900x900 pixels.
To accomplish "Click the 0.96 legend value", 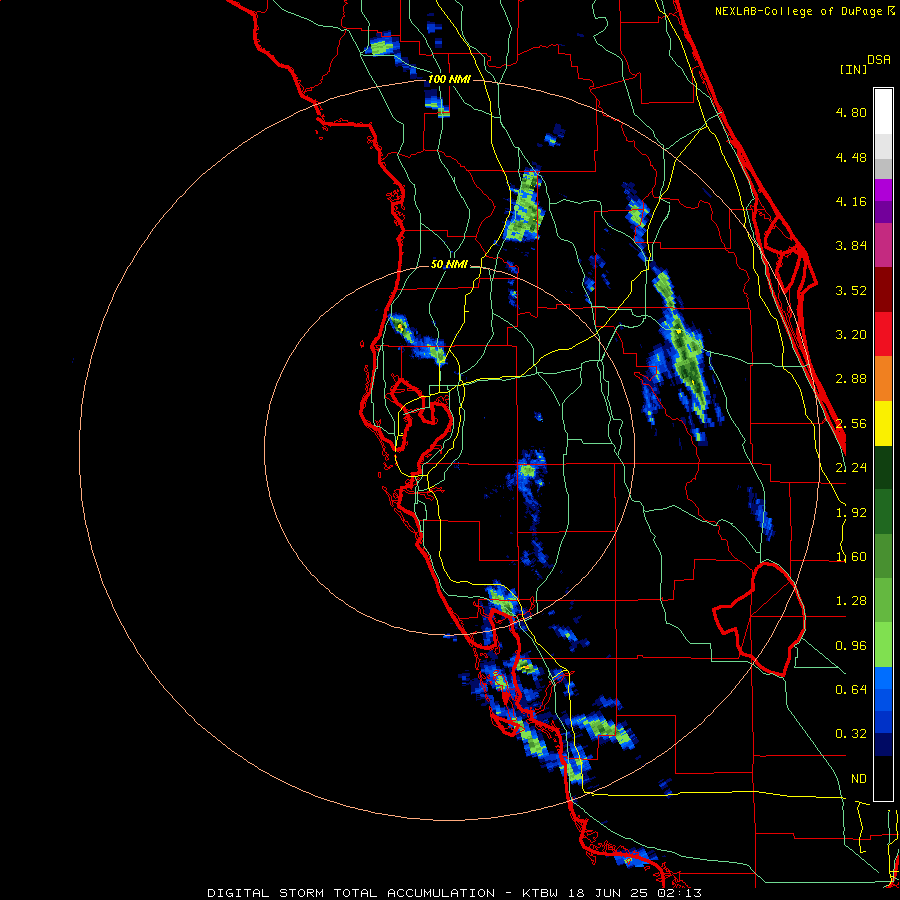I will click(x=851, y=646).
